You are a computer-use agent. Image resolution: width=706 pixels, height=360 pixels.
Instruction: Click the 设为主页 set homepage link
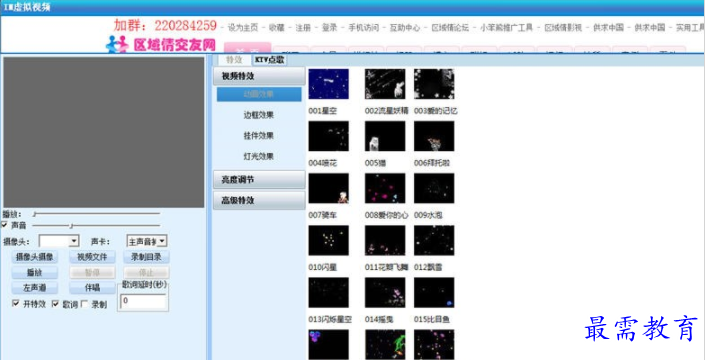pos(243,27)
